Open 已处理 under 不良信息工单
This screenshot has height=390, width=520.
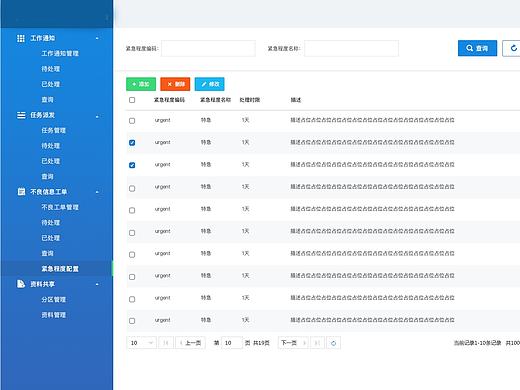click(51, 238)
